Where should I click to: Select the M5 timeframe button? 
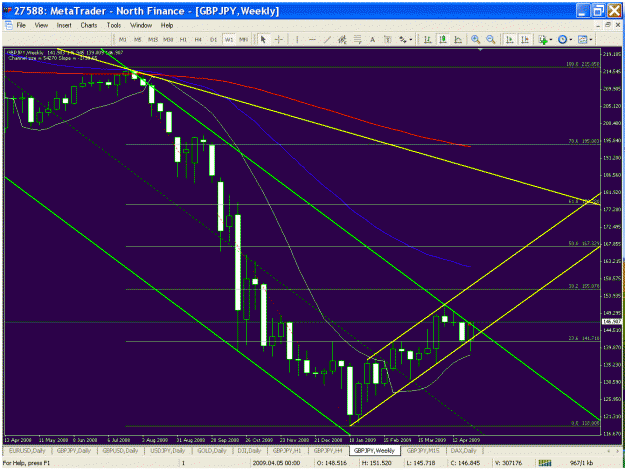138,39
